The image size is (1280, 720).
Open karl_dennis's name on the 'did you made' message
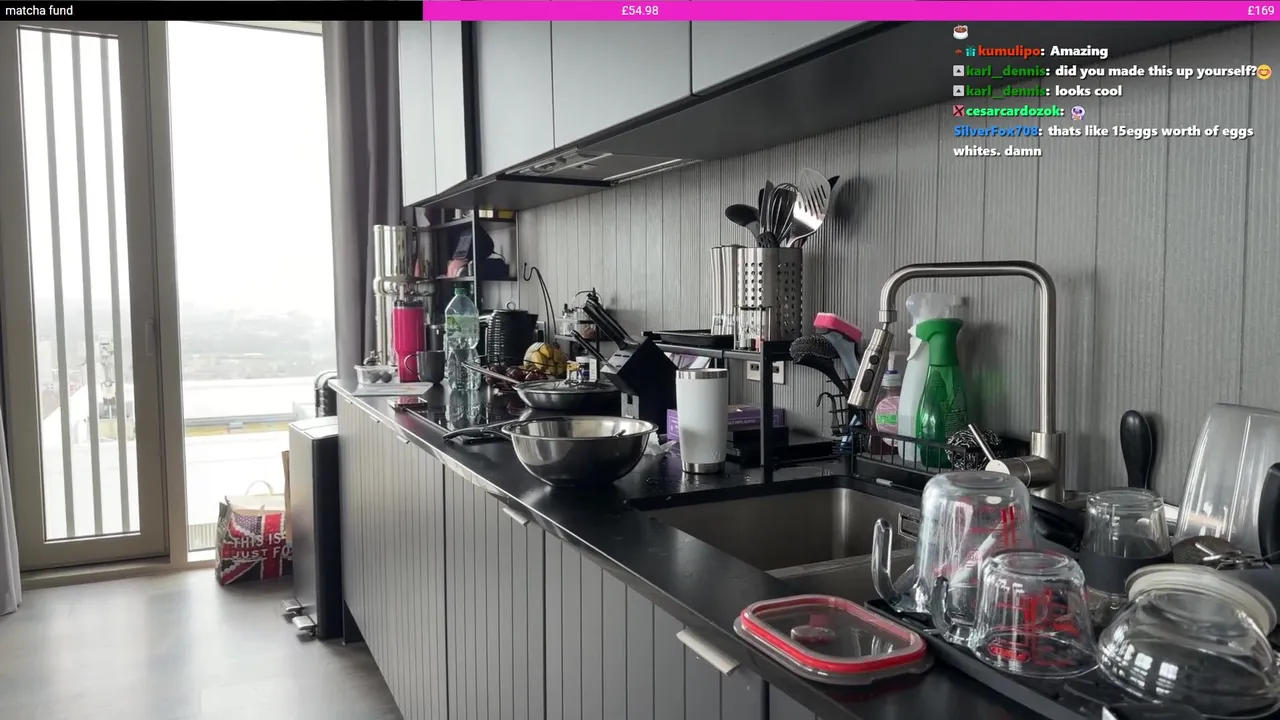[1007, 71]
